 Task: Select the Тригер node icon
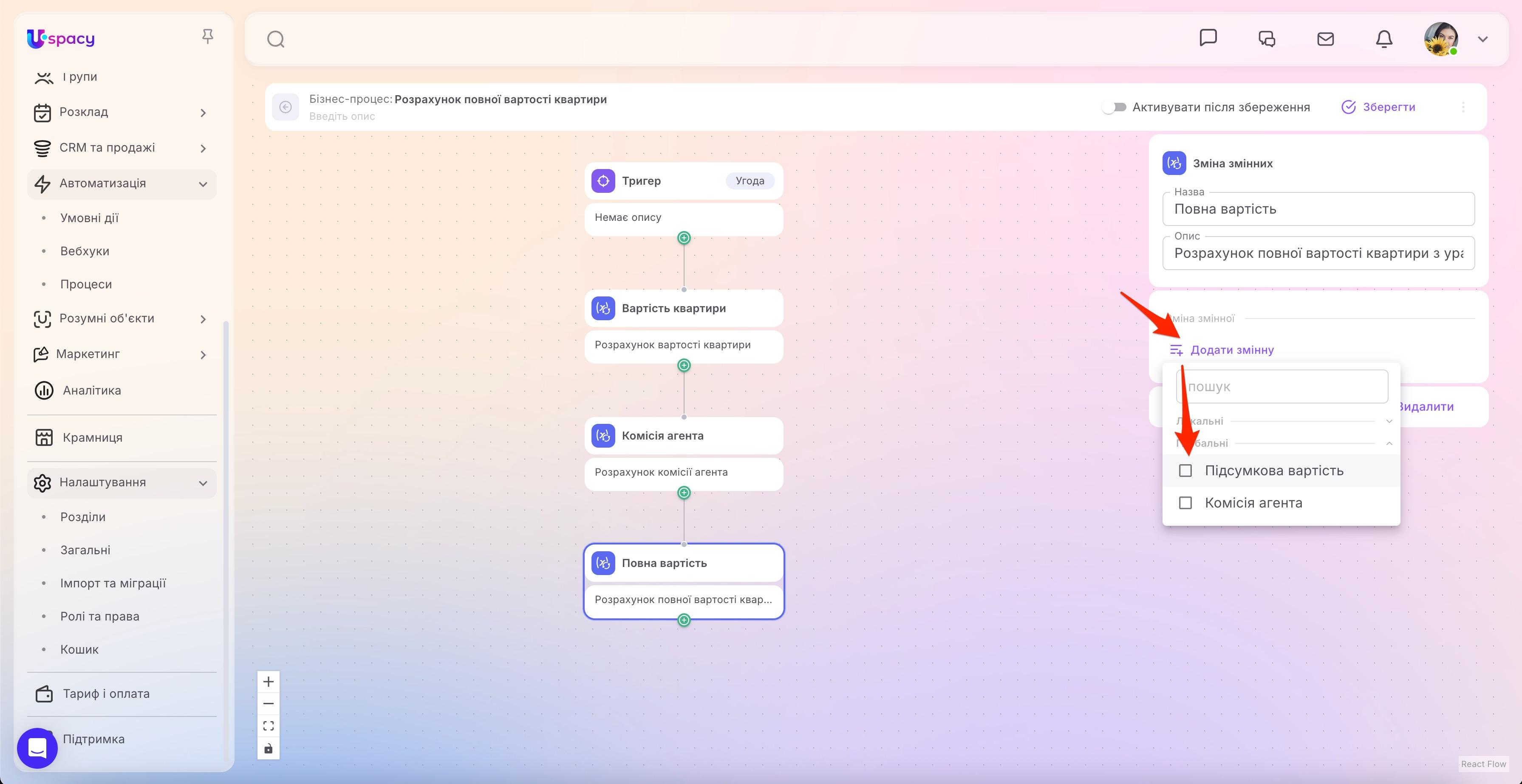(x=603, y=180)
